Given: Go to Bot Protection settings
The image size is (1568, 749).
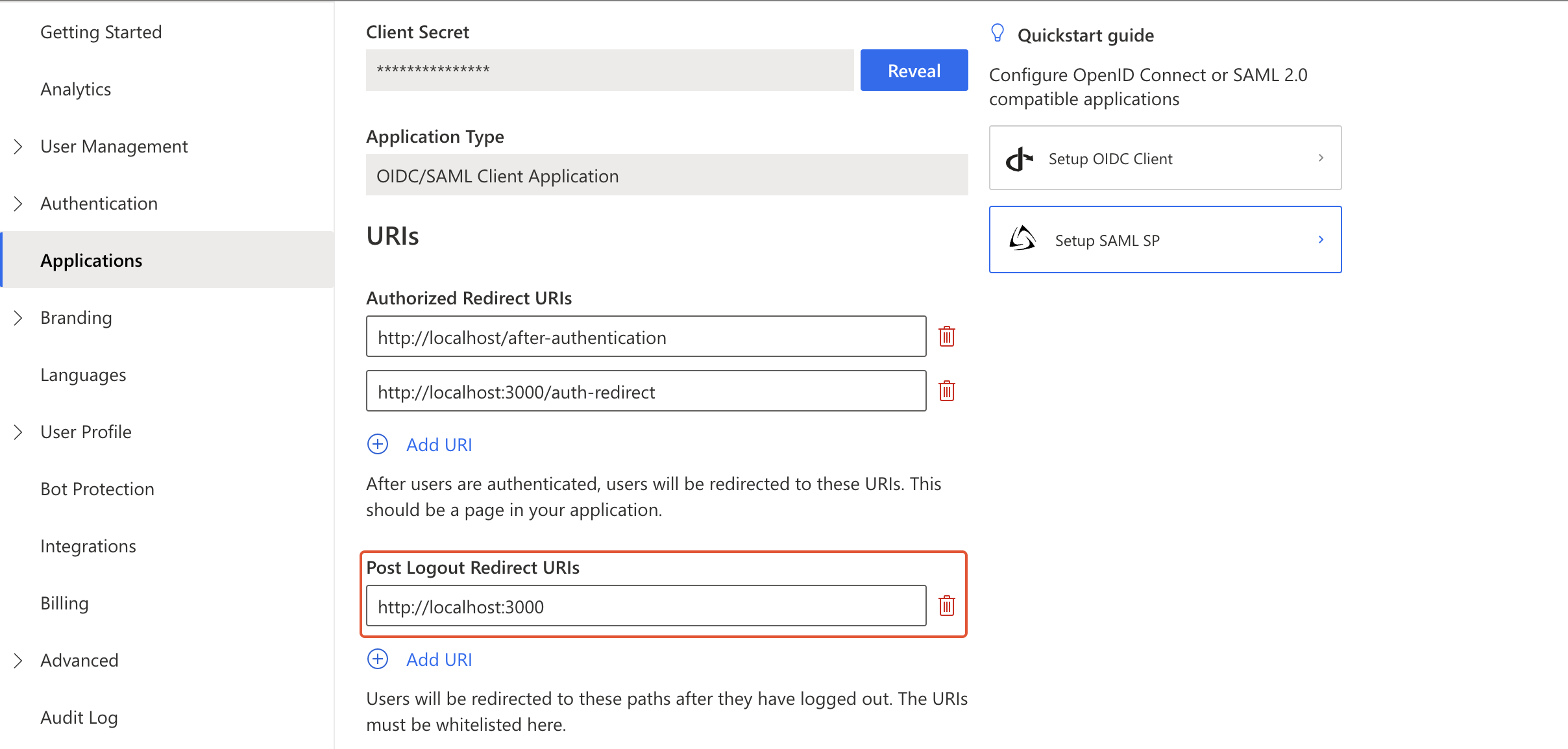Looking at the screenshot, I should coord(97,489).
